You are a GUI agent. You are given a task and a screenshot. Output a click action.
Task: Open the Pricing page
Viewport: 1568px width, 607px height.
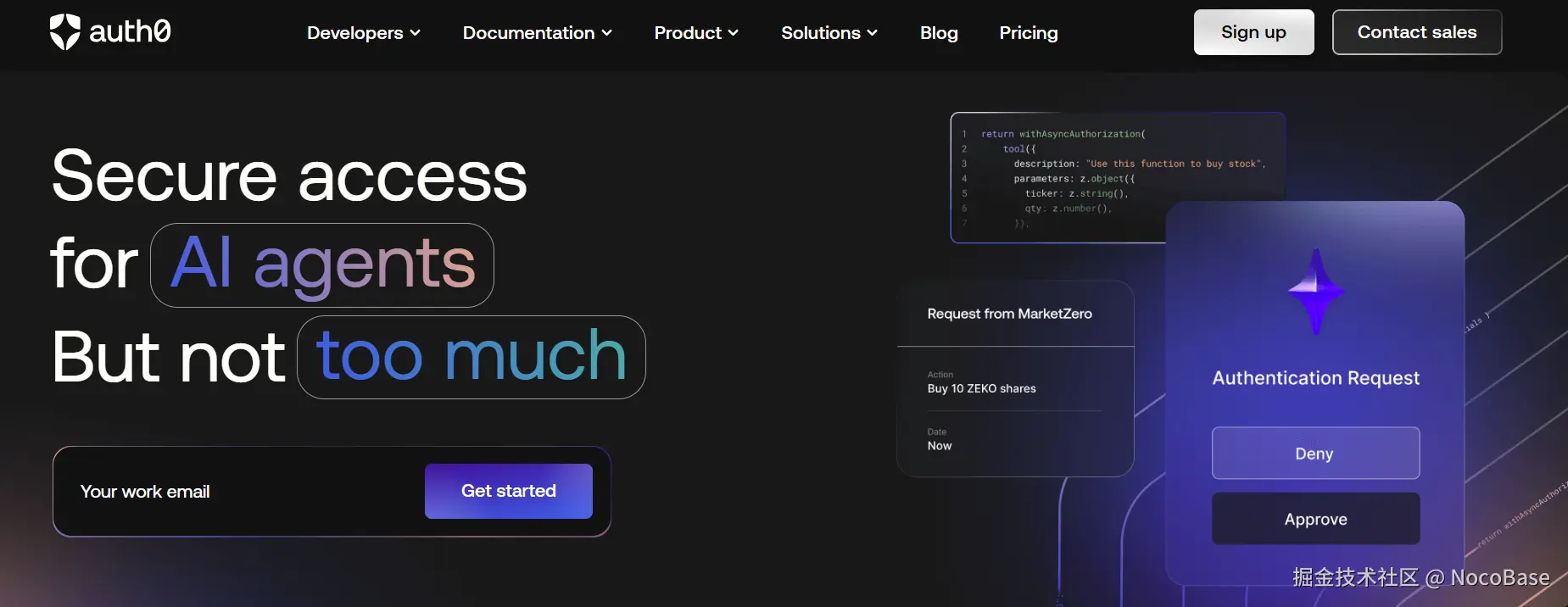[x=1029, y=33]
